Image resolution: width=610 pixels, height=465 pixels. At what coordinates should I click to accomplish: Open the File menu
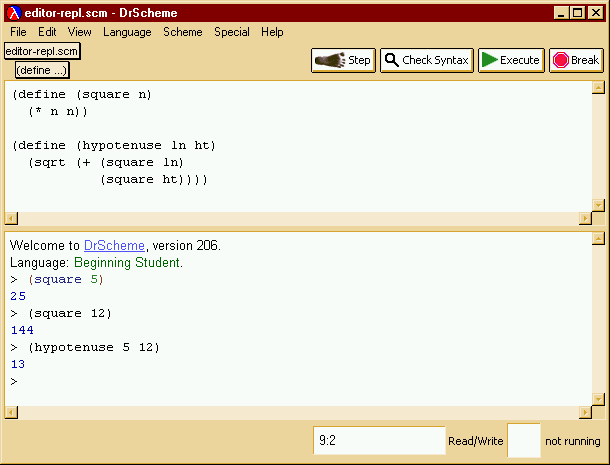tap(18, 32)
